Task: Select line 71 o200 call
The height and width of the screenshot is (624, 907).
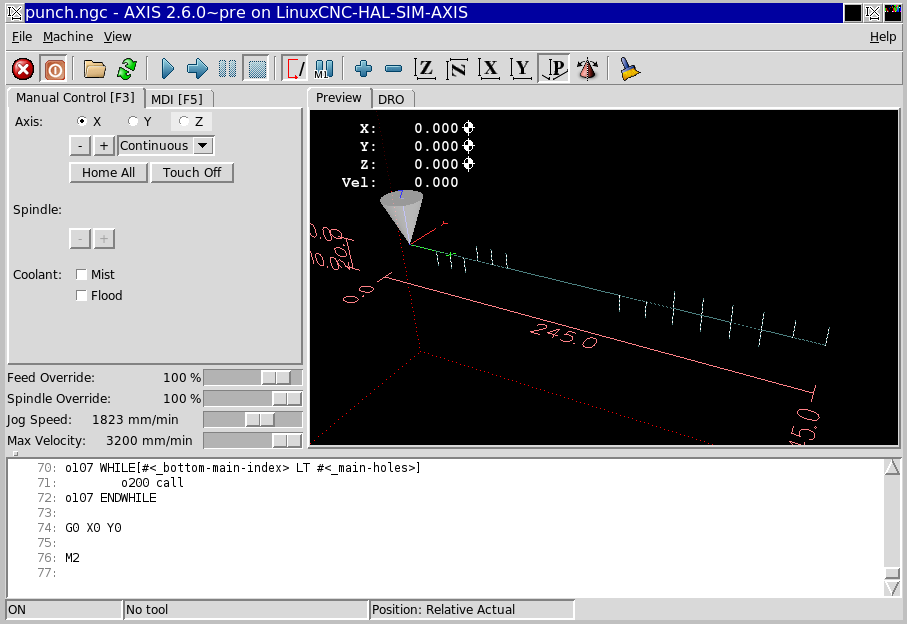Action: click(152, 483)
